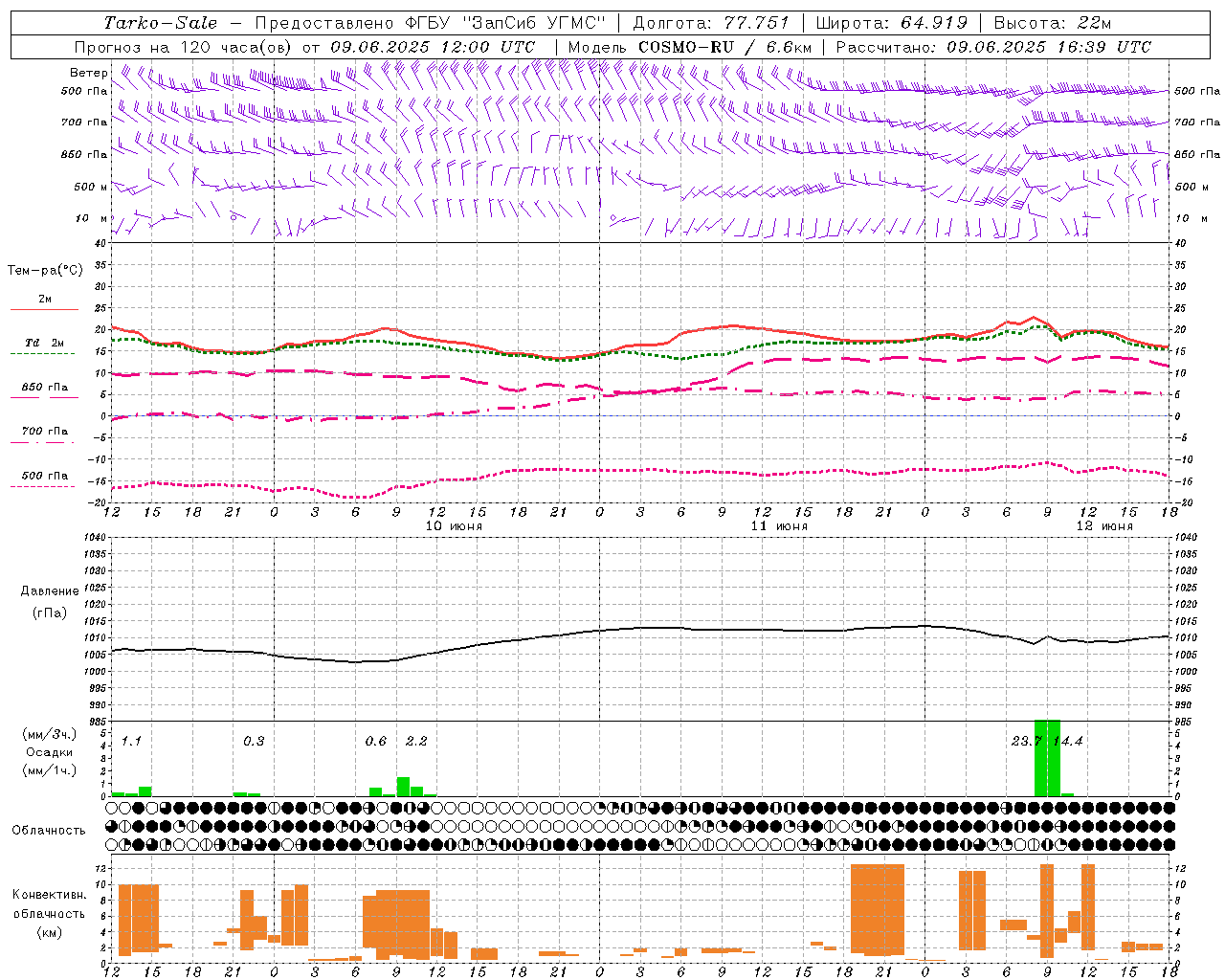
Task: Click the Долгота: 77.751 value
Action: [x=711, y=23]
